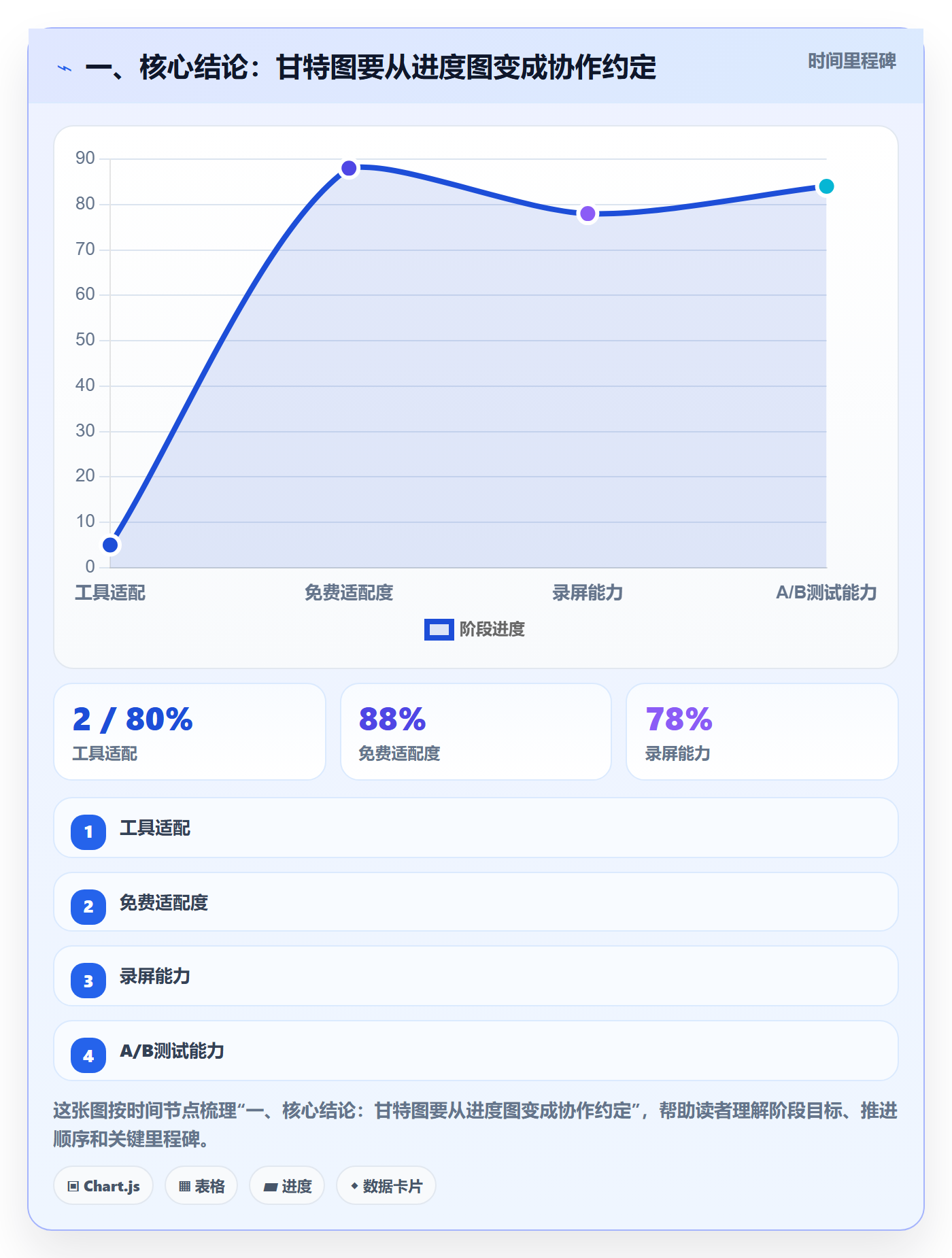Click the 免费适配度 x-axis label

pyautogui.click(x=349, y=593)
